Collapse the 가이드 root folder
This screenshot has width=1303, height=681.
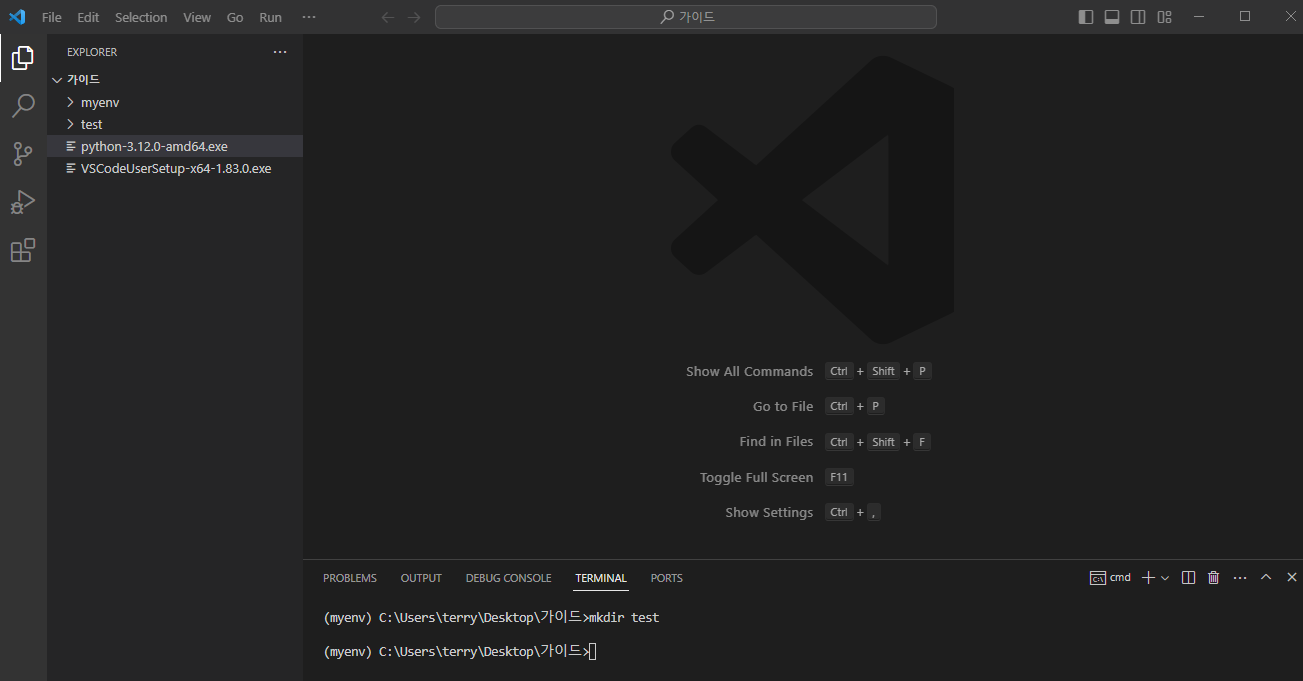point(57,80)
